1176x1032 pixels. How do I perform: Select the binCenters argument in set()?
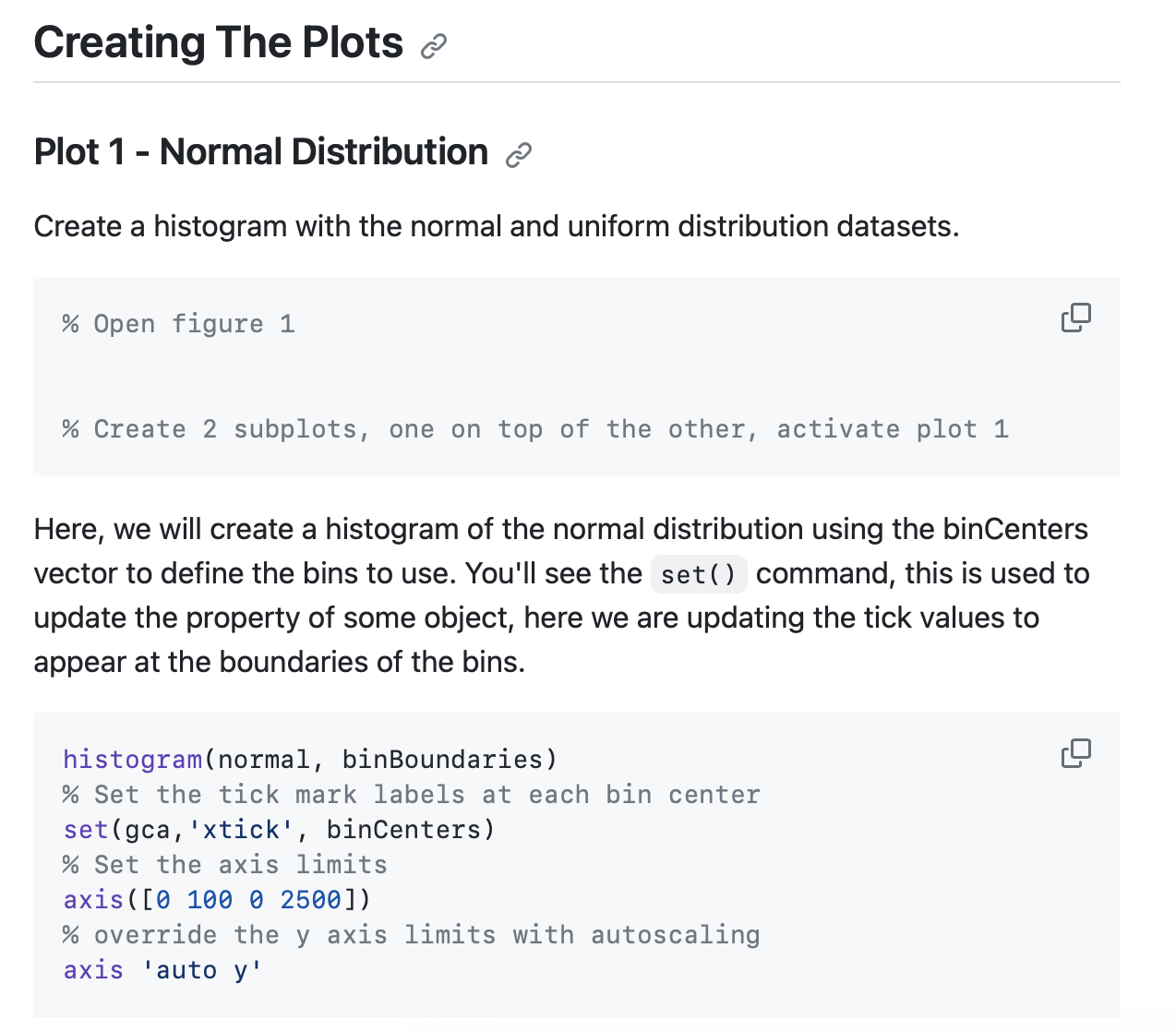pos(409,829)
